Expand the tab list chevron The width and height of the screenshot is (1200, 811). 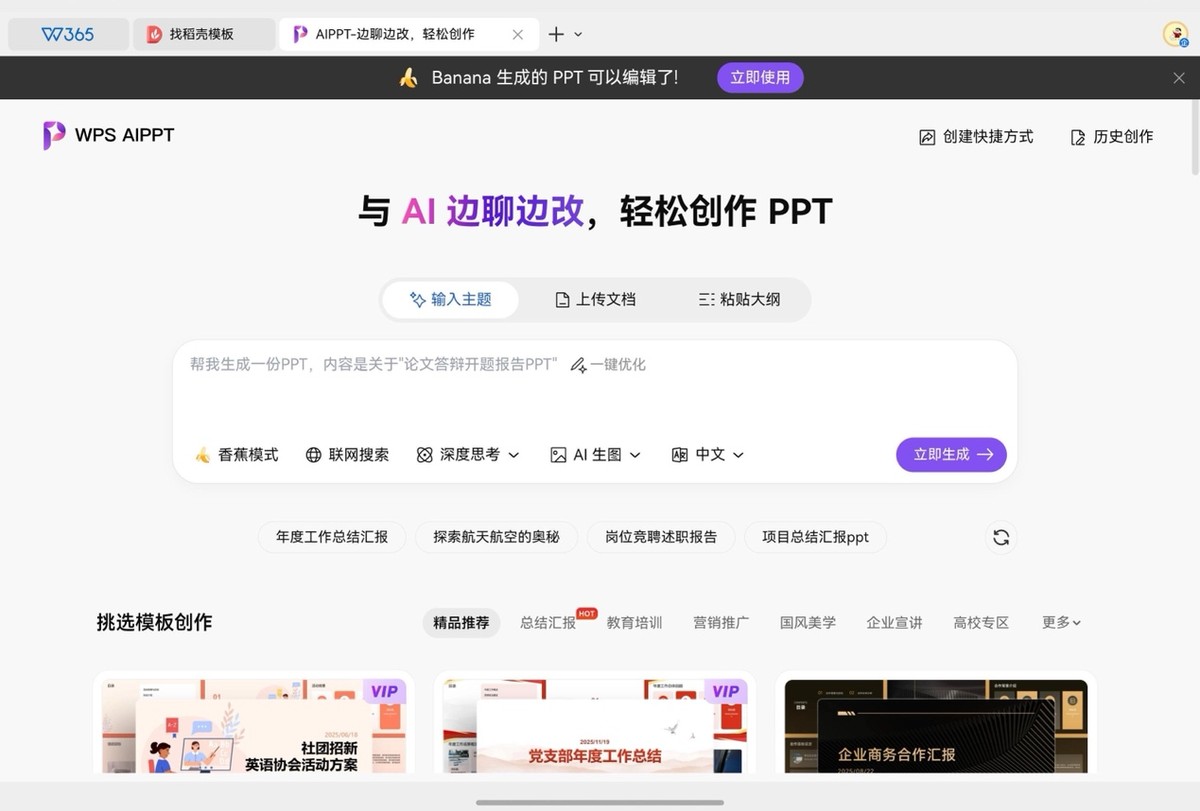(578, 34)
